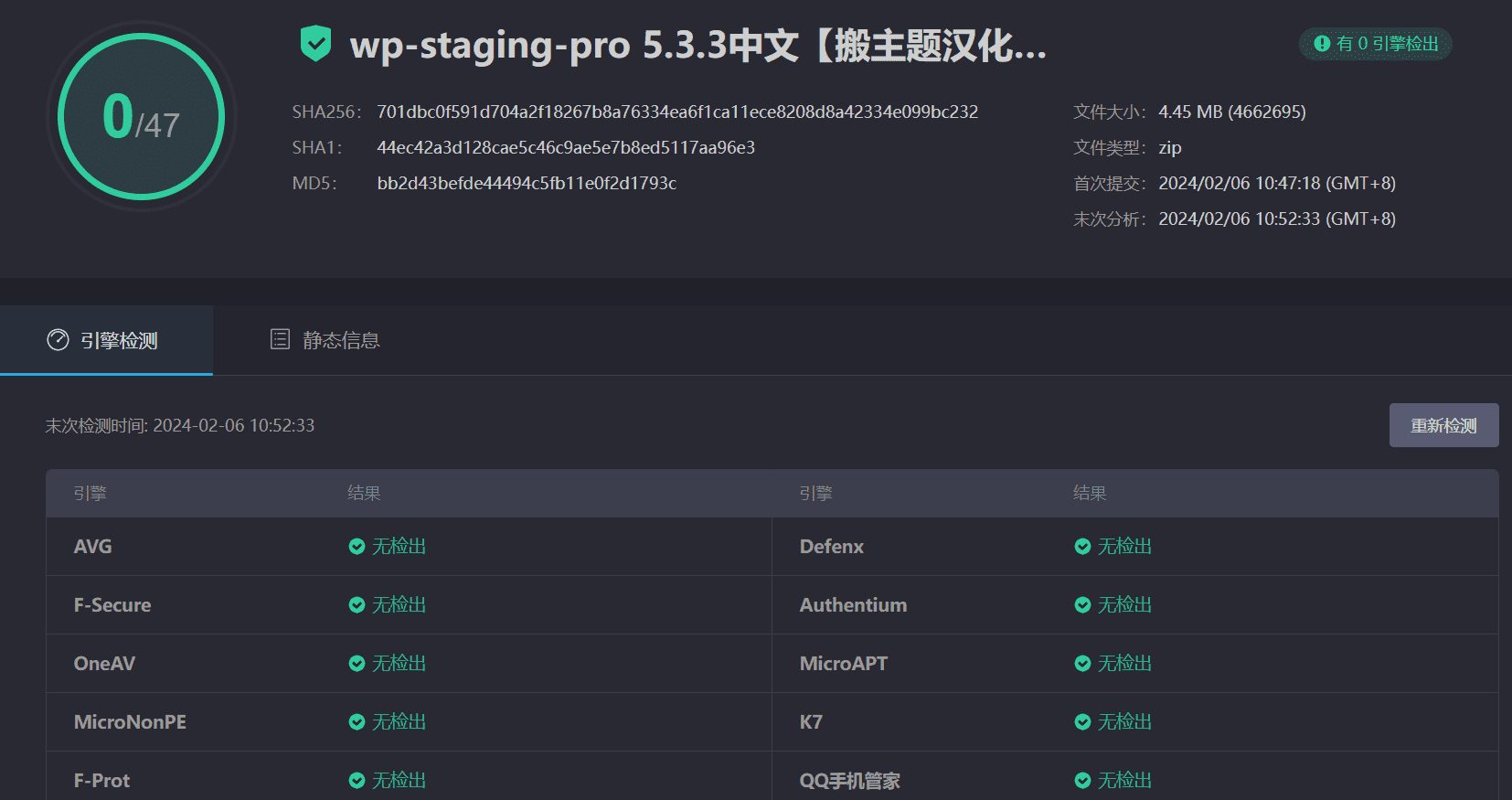
Task: Select the F-Secure engine name
Action: click(112, 605)
